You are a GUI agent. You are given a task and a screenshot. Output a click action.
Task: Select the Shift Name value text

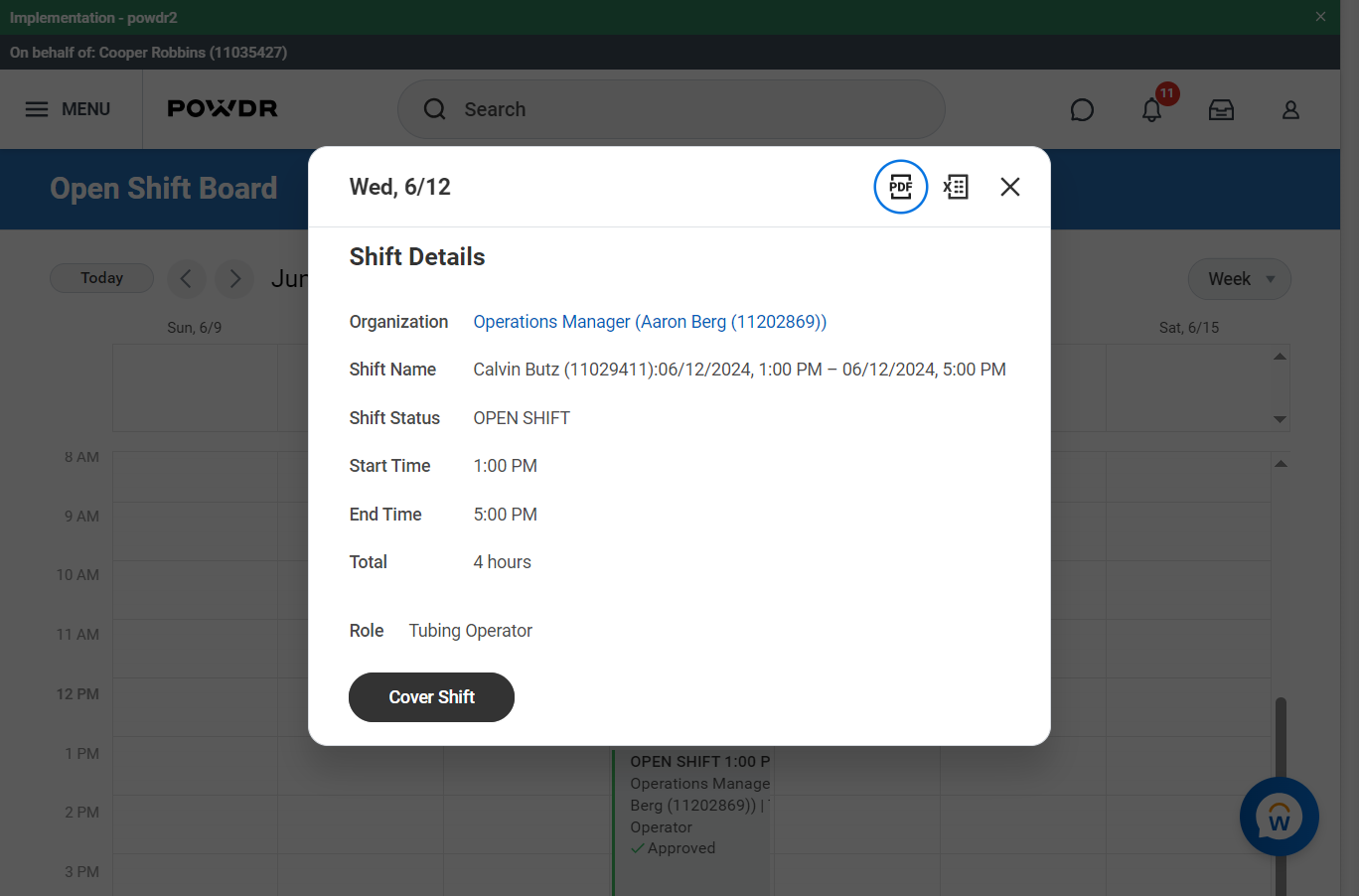[739, 370]
